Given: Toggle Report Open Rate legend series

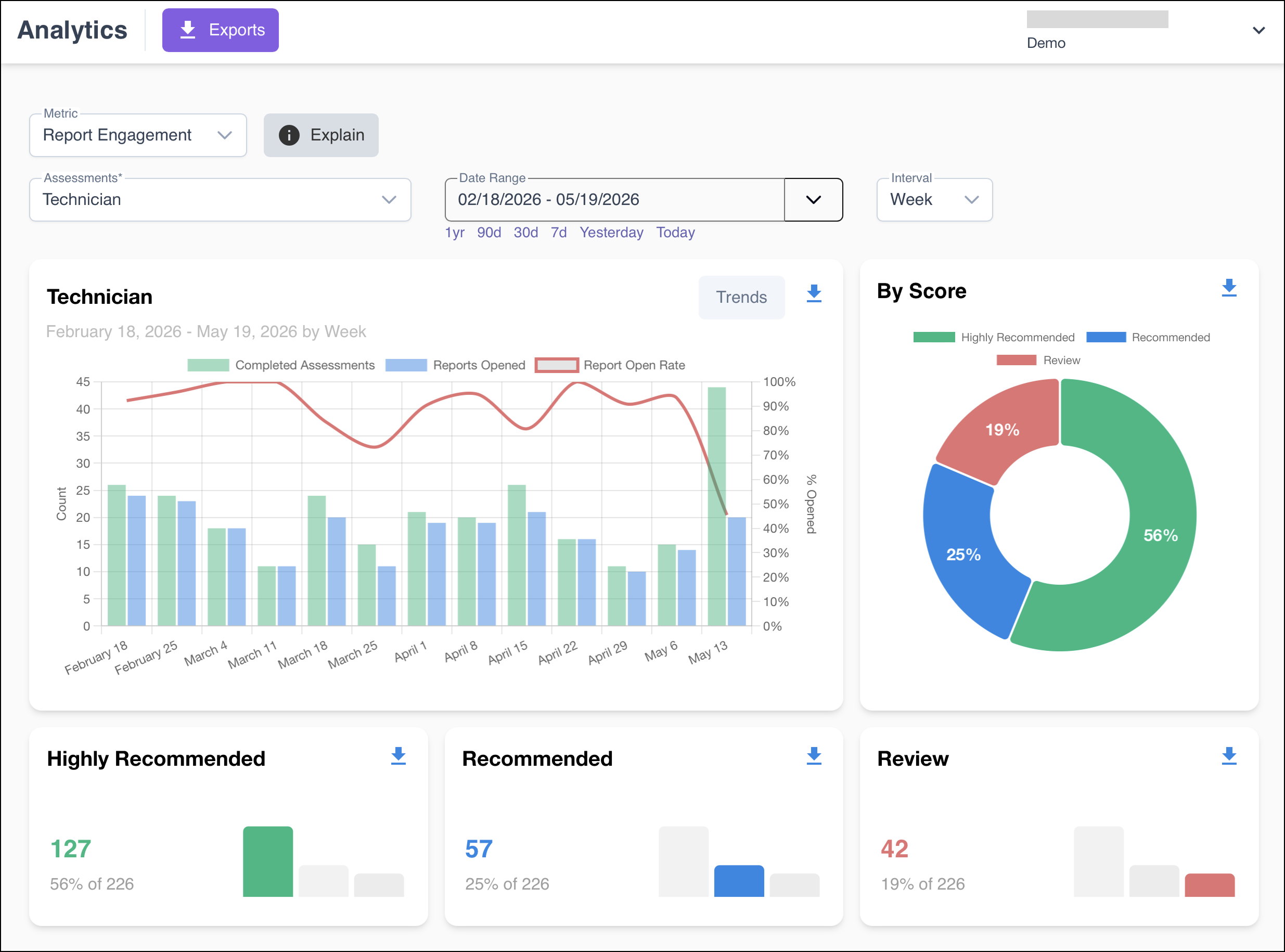Looking at the screenshot, I should tap(610, 365).
